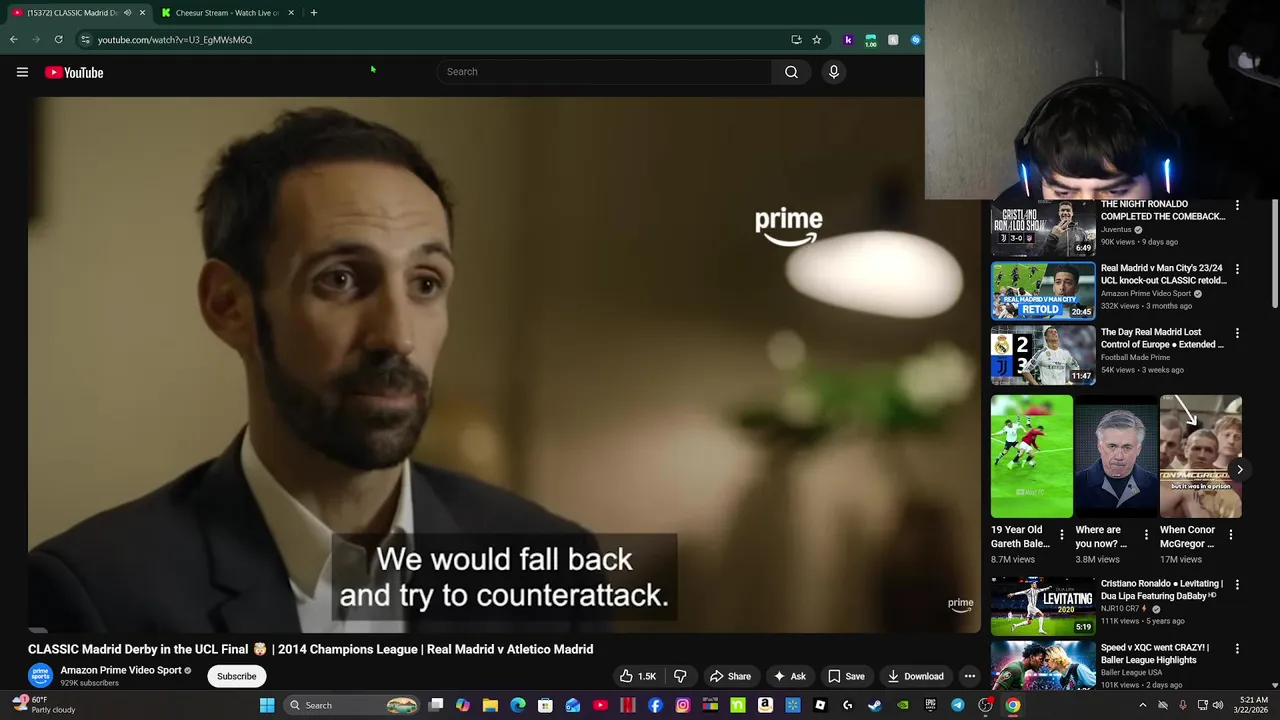Open the YouTube hamburger guide menu
The image size is (1280, 720).
coord(22,72)
